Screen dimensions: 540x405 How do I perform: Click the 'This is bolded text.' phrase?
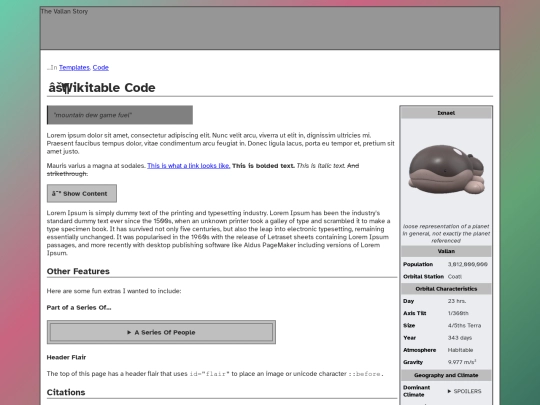coord(263,166)
